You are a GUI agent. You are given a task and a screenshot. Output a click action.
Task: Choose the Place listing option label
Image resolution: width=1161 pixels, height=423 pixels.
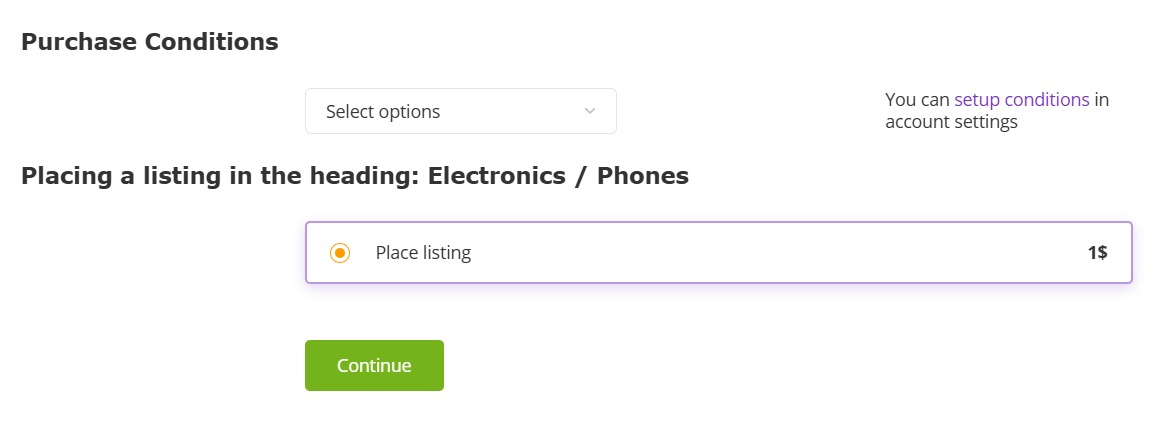(x=423, y=253)
